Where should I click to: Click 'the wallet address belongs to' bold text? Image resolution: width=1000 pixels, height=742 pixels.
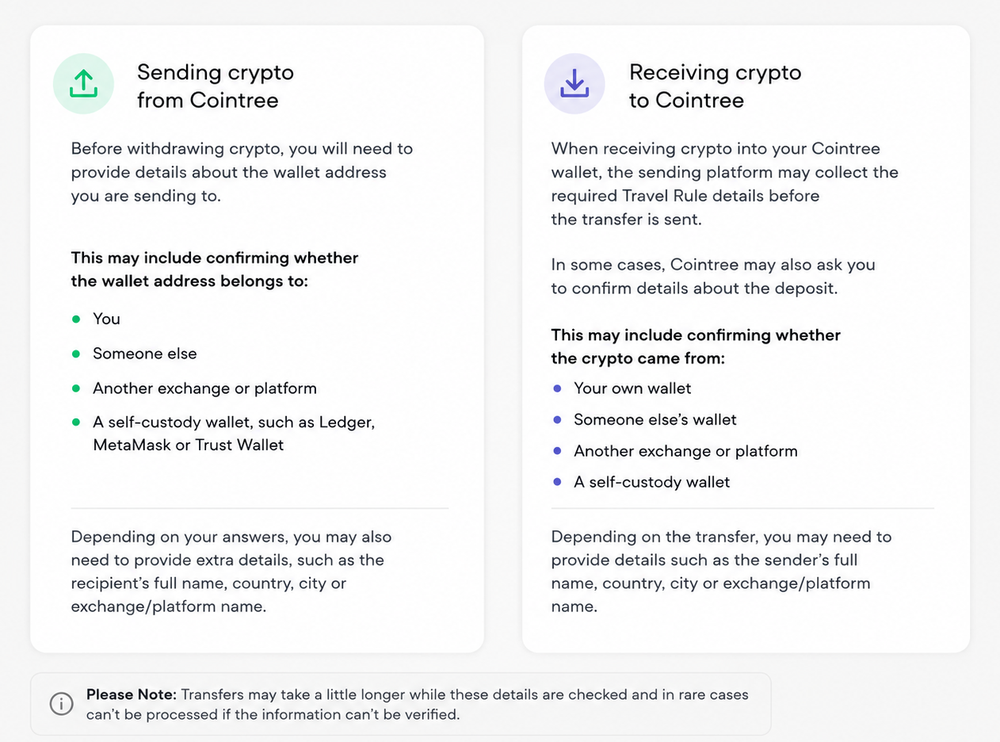(x=189, y=281)
